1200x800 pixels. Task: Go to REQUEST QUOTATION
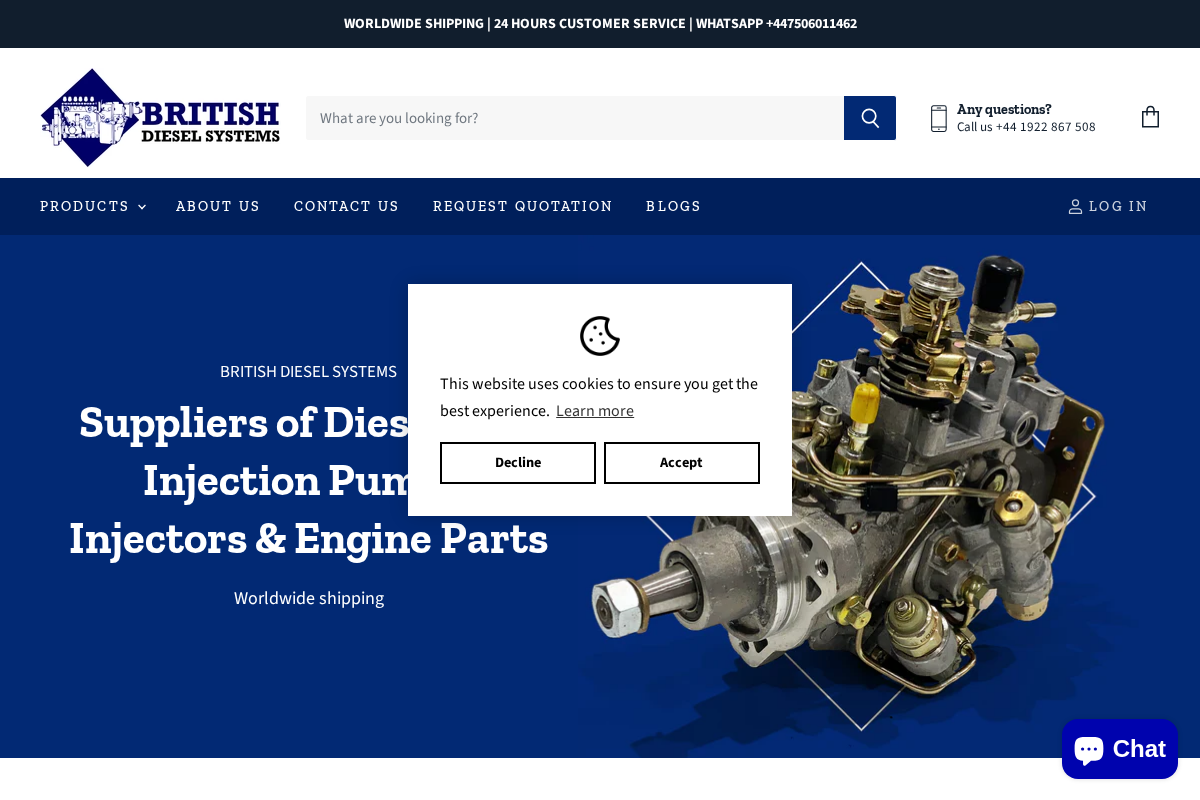pos(522,206)
